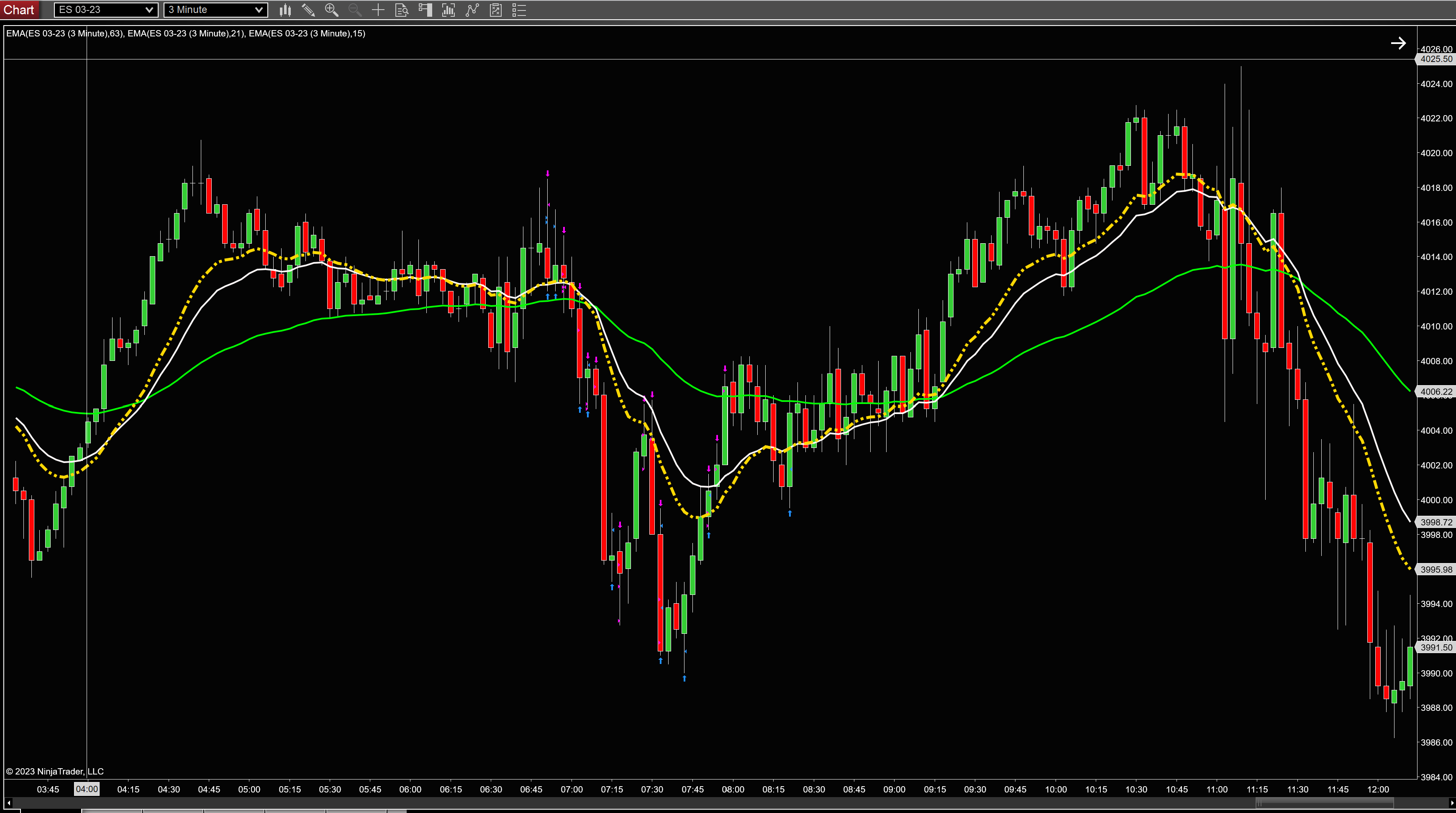Click the EMA 15 indicator label
This screenshot has width=1456, height=813.
[x=307, y=33]
